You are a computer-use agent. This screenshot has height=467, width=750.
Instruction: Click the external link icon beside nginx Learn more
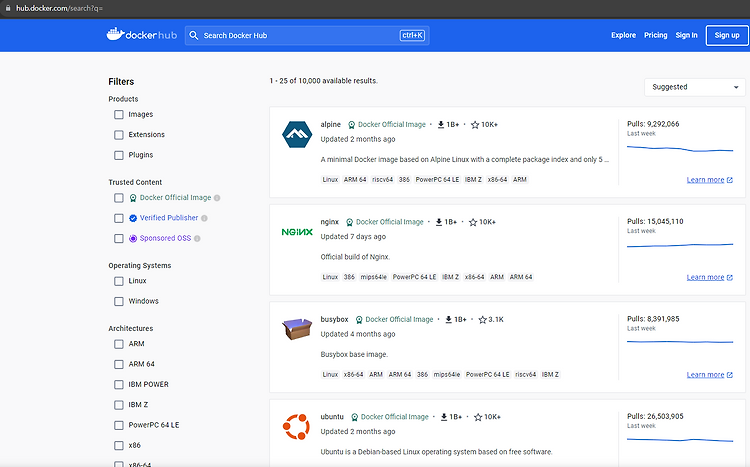pos(729,278)
